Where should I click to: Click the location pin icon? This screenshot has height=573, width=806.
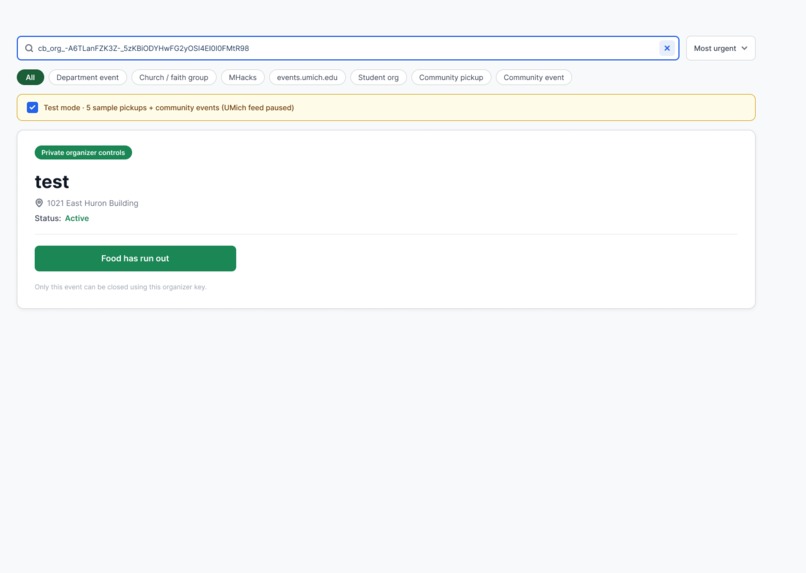click(39, 203)
